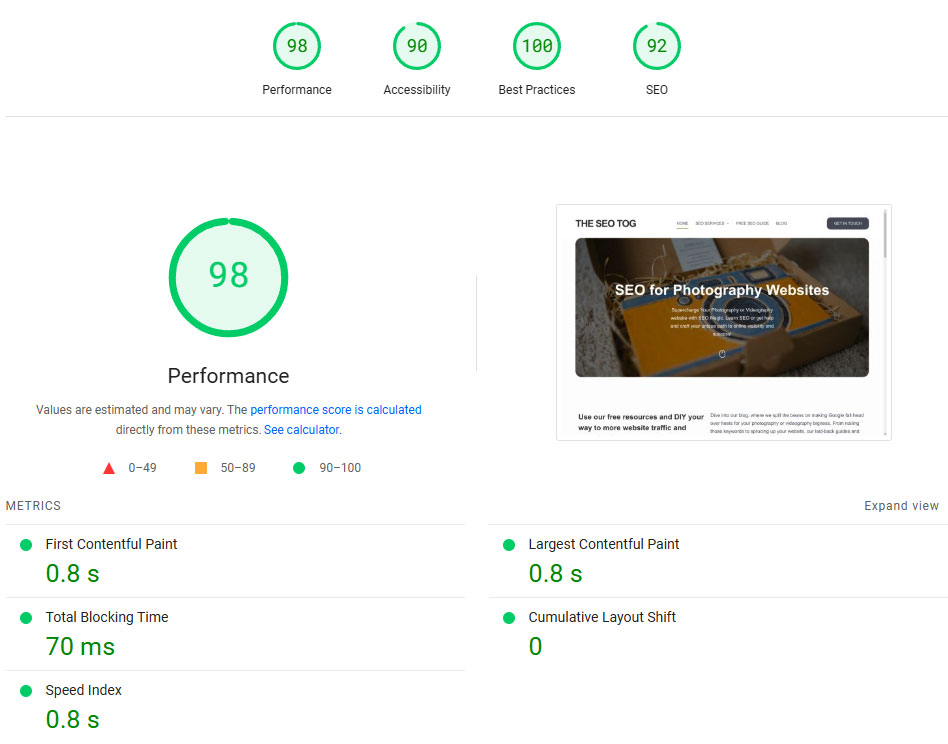Open the performance score is calculated link
948x744 pixels.
(335, 409)
